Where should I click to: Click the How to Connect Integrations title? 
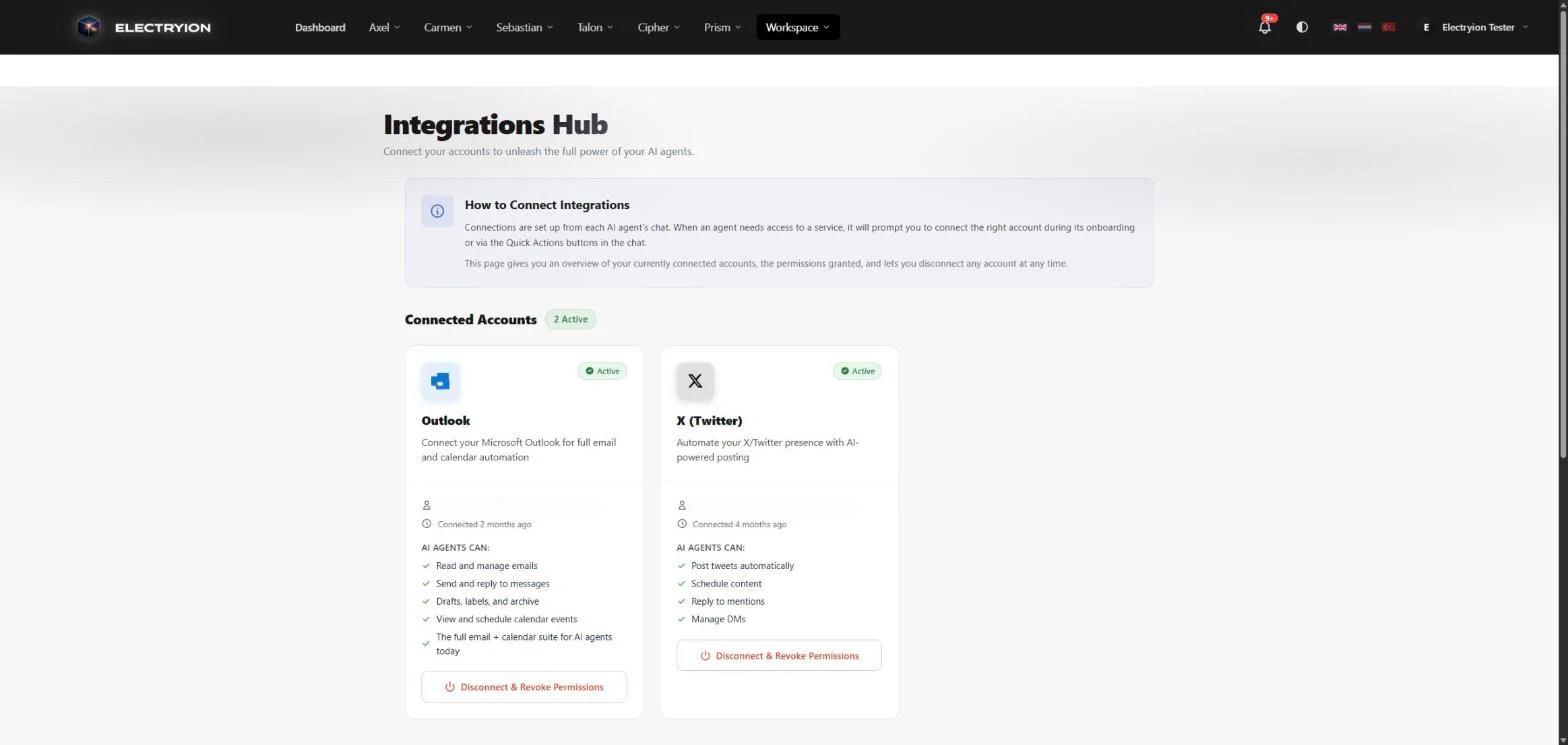point(547,205)
